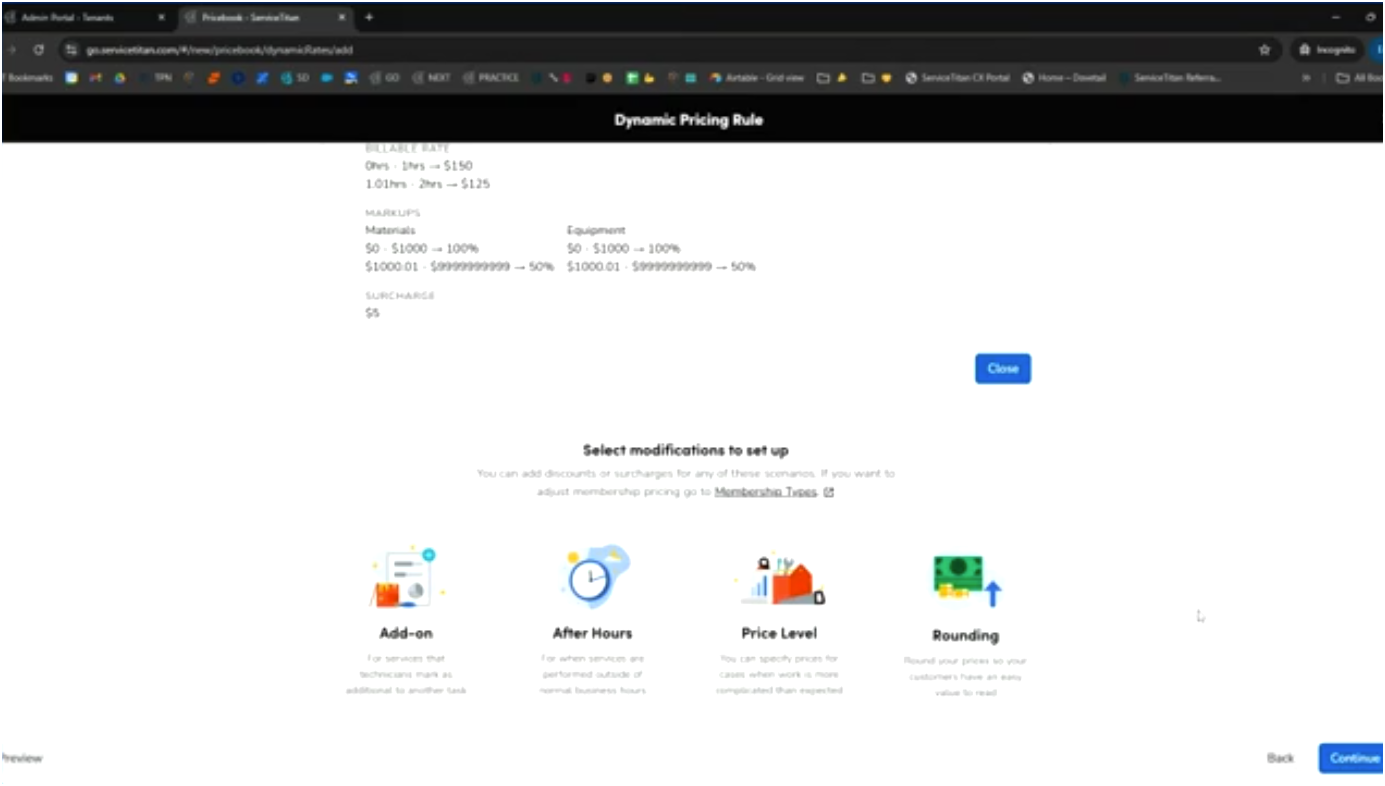Select the Add-on modification card icon
This screenshot has width=1385, height=786.
(x=405, y=576)
